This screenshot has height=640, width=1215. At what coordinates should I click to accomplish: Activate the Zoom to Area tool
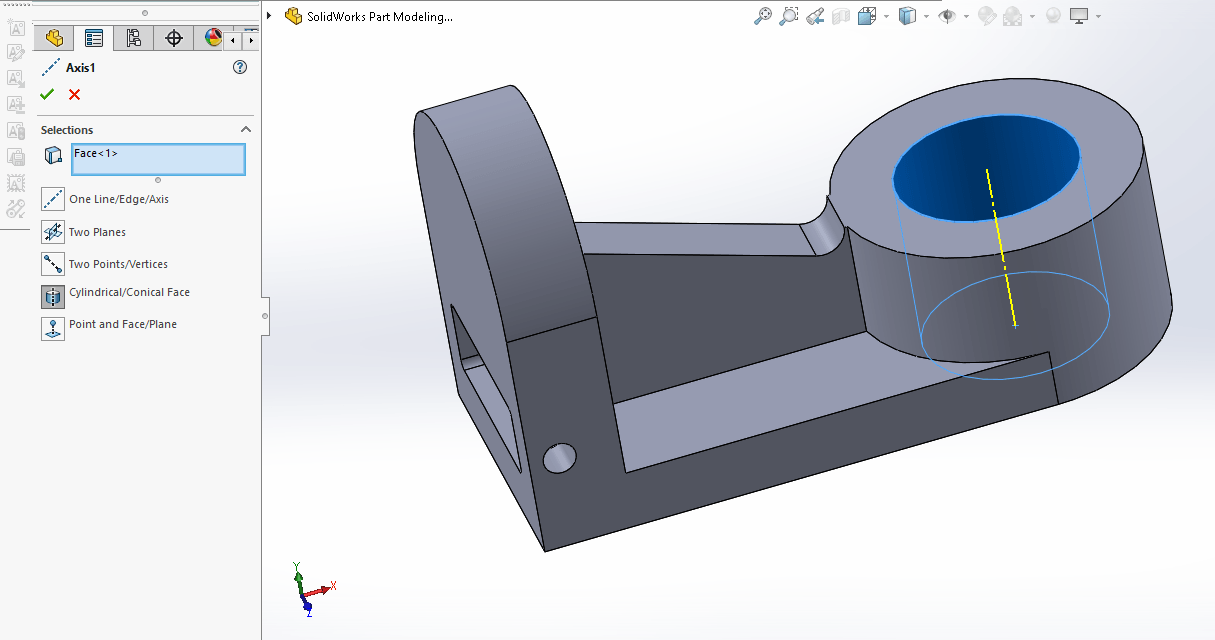tap(789, 16)
